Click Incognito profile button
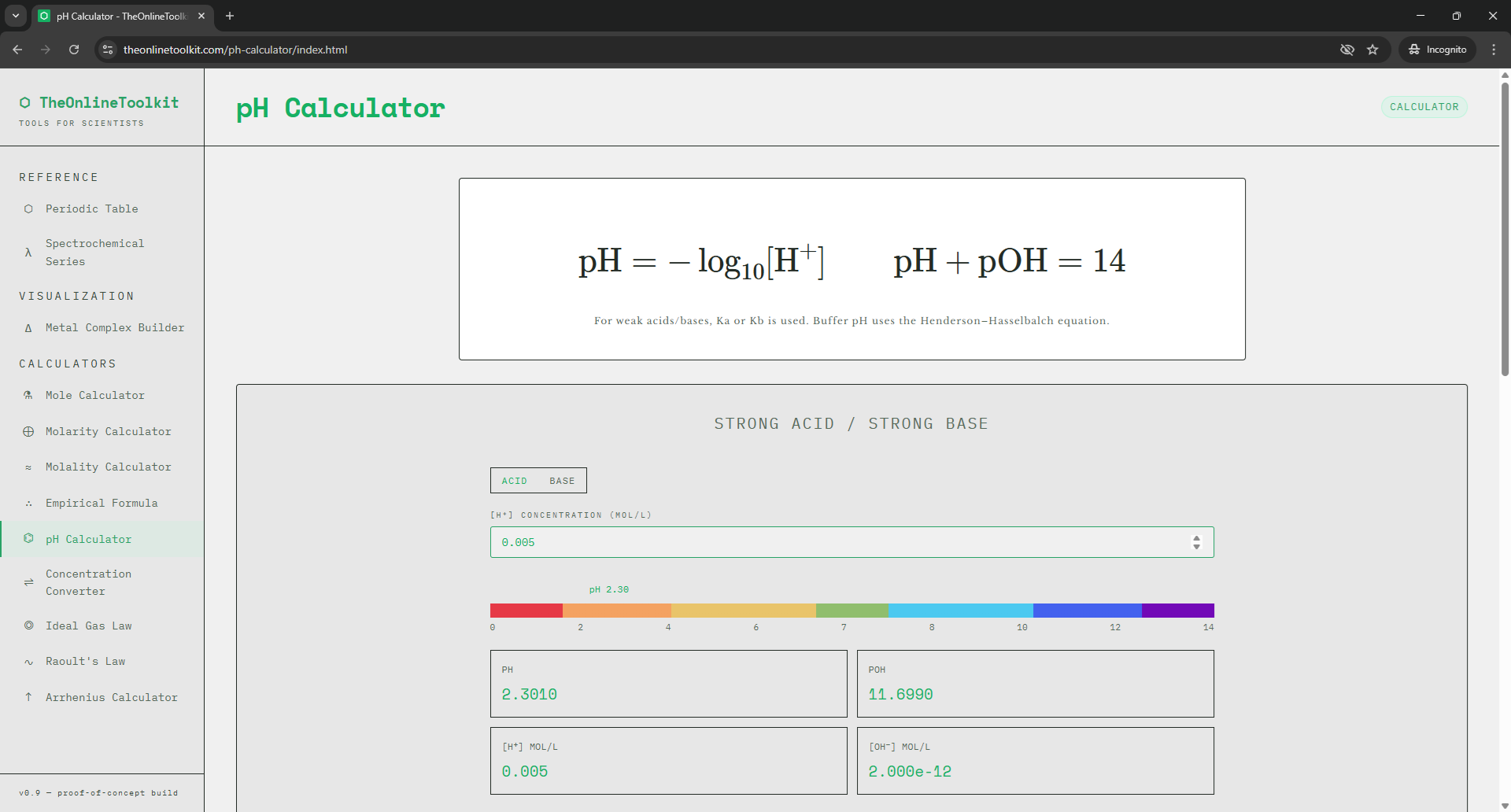The height and width of the screenshot is (812, 1511). (1437, 50)
